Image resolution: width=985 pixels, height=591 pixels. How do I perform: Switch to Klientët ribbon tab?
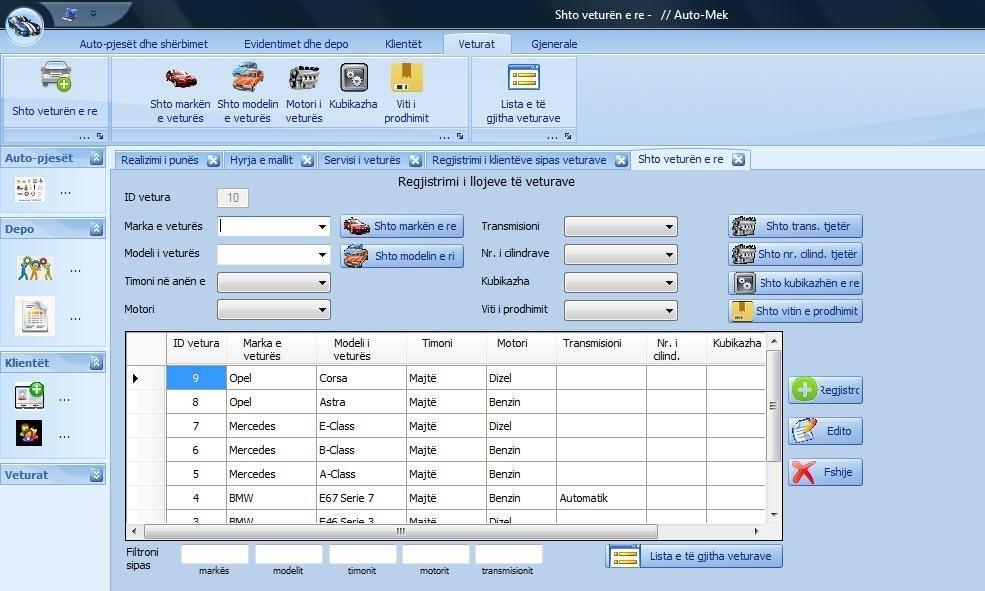(403, 44)
